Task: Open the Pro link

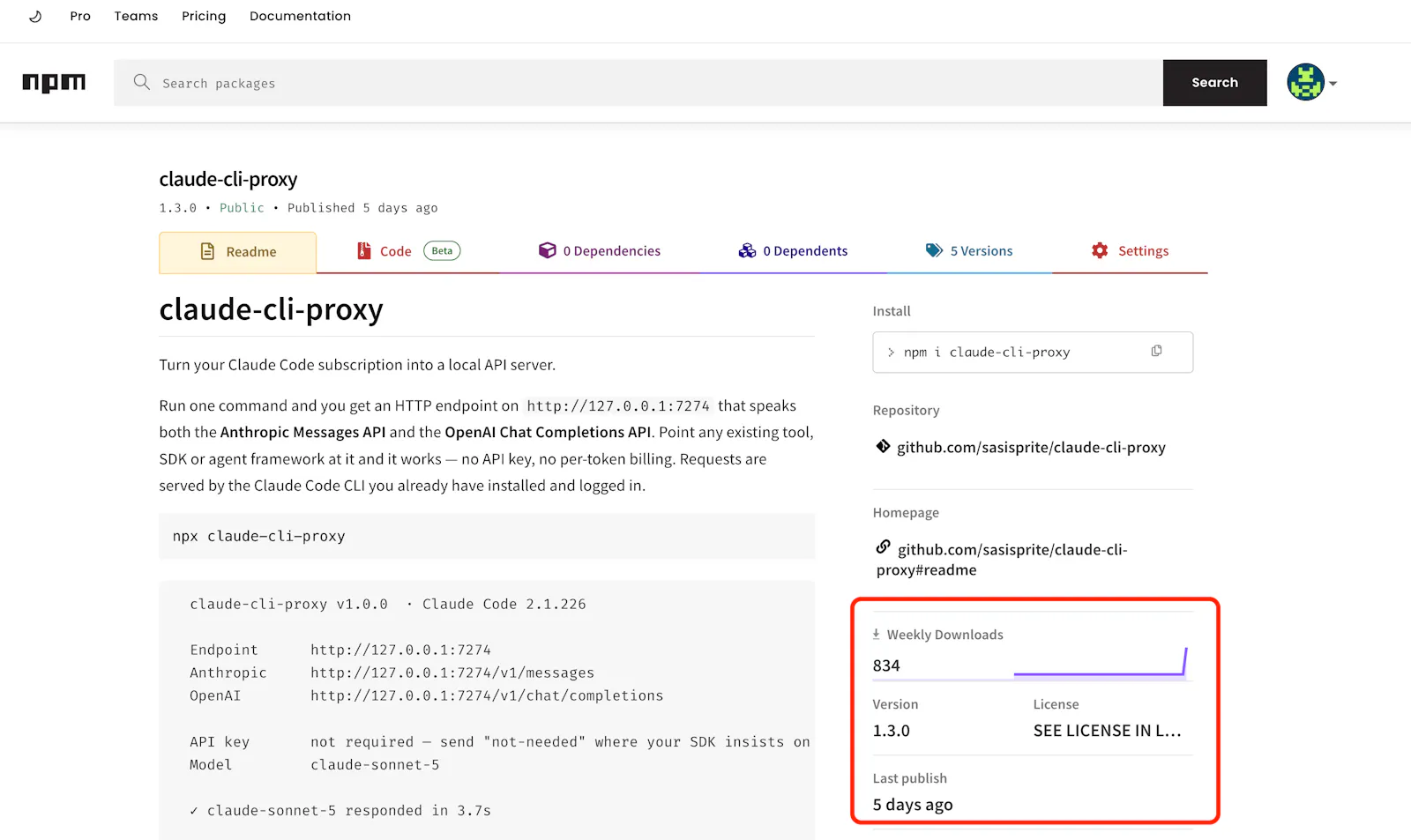Action: coord(80,16)
